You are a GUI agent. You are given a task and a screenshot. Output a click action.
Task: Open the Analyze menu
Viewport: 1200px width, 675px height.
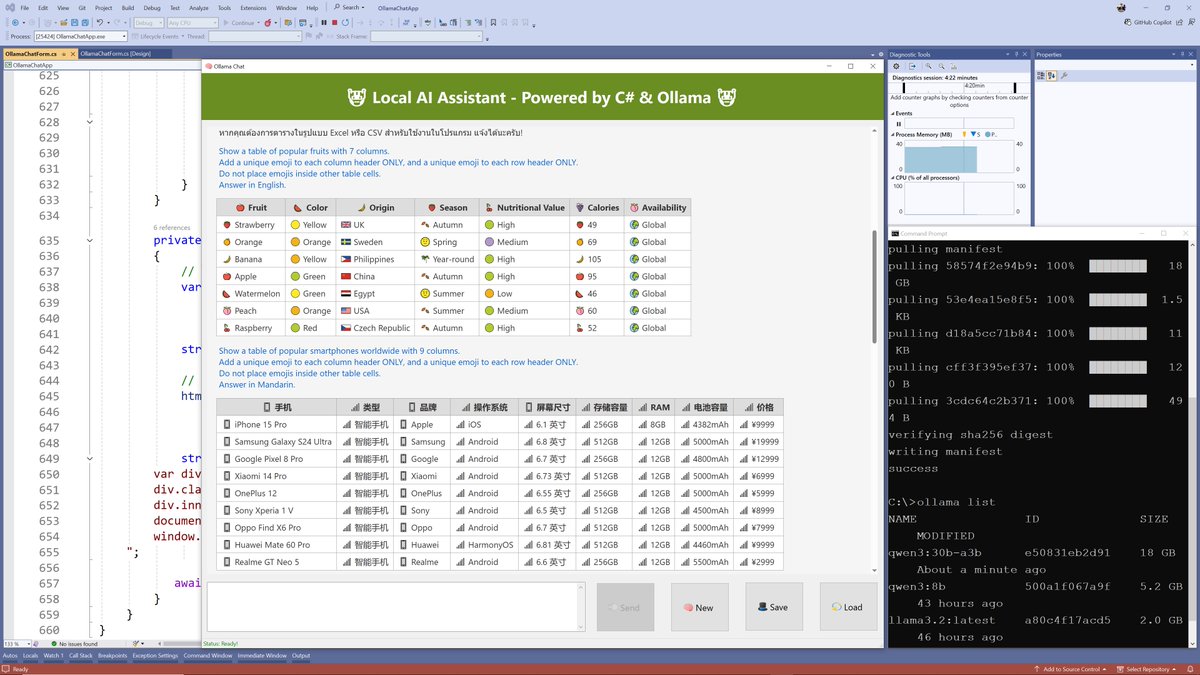(x=199, y=7)
